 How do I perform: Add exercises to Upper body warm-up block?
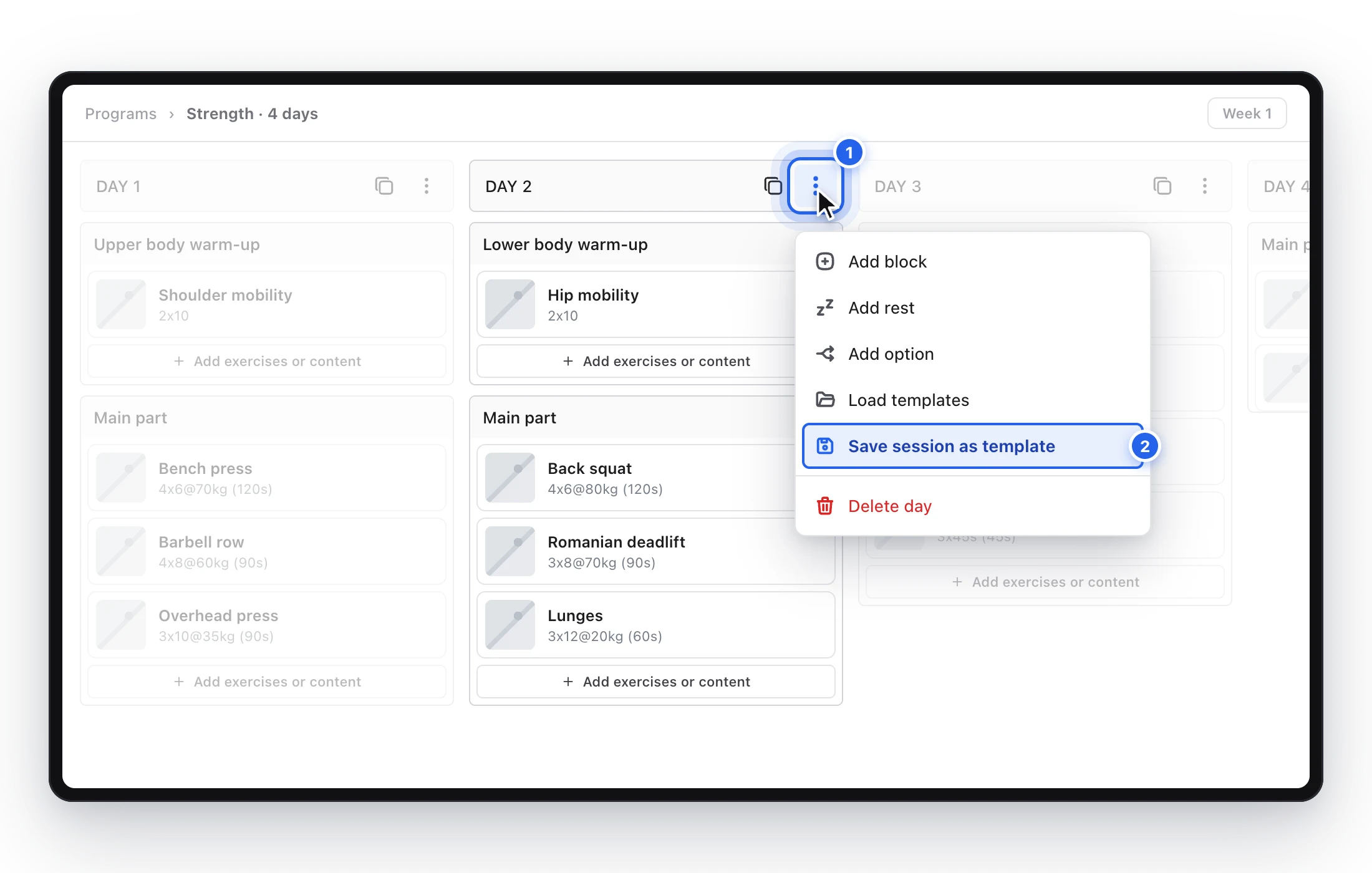267,362
